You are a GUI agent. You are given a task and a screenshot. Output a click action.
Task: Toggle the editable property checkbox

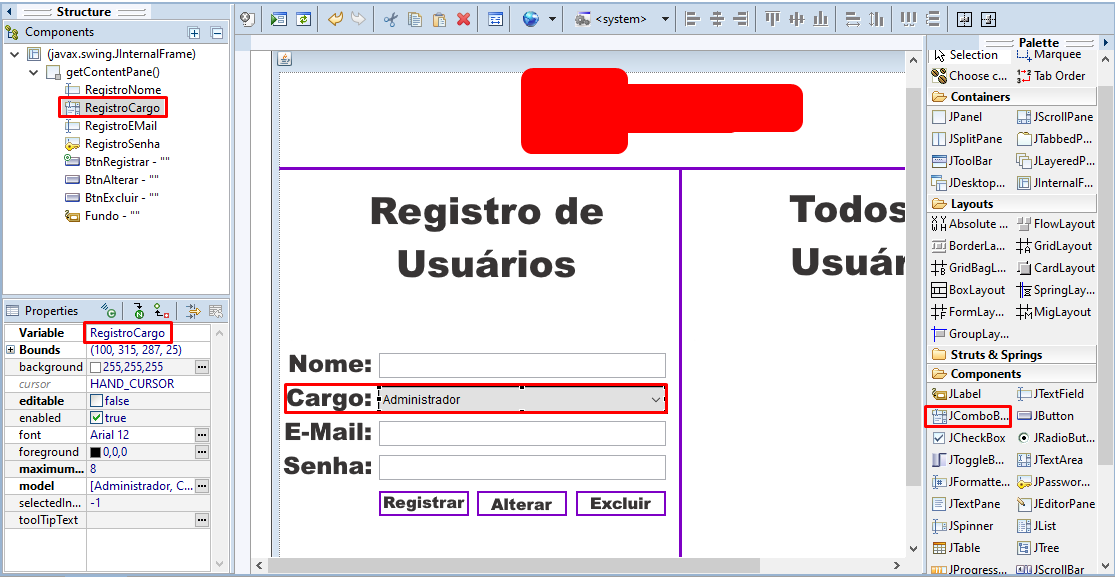tap(96, 401)
